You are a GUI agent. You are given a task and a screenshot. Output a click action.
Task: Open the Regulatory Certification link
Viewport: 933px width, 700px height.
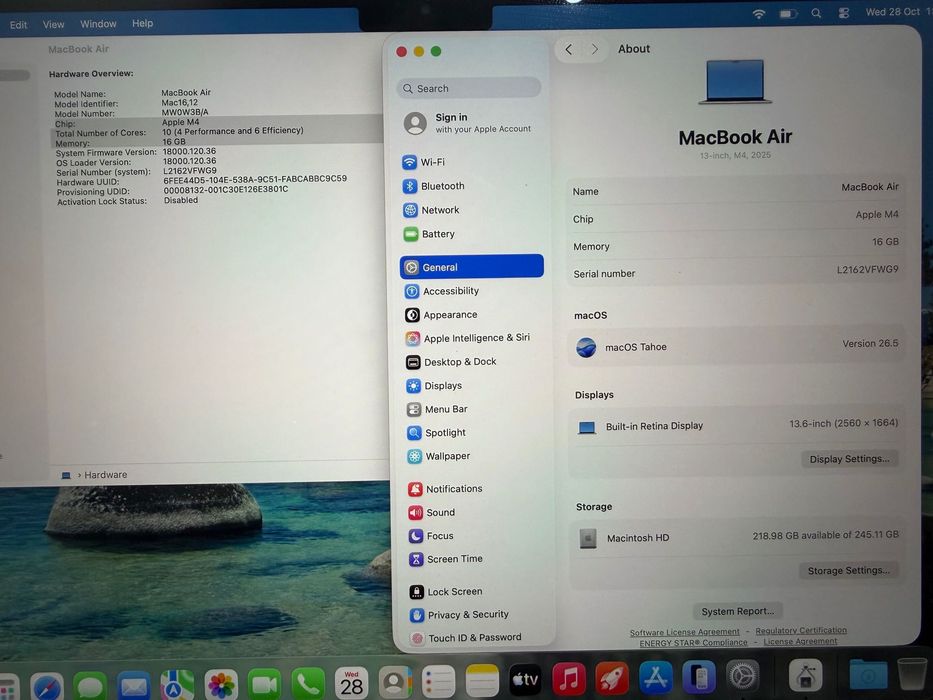[x=801, y=630]
